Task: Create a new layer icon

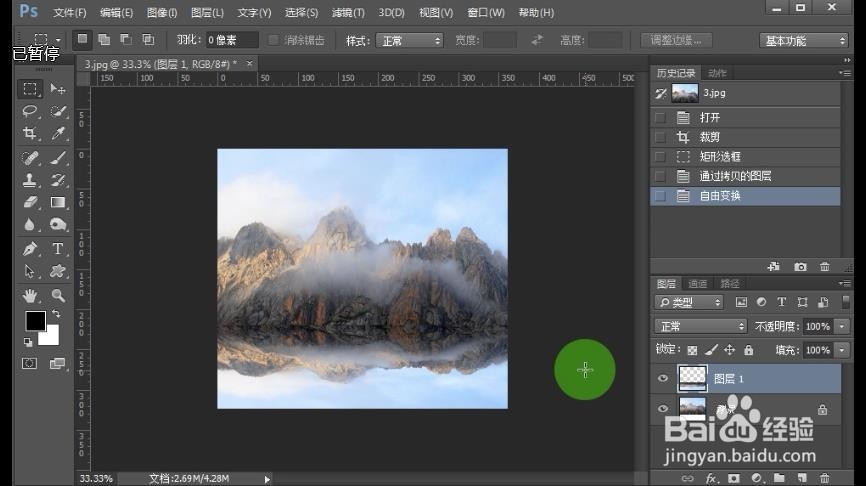Action: pyautogui.click(x=802, y=478)
